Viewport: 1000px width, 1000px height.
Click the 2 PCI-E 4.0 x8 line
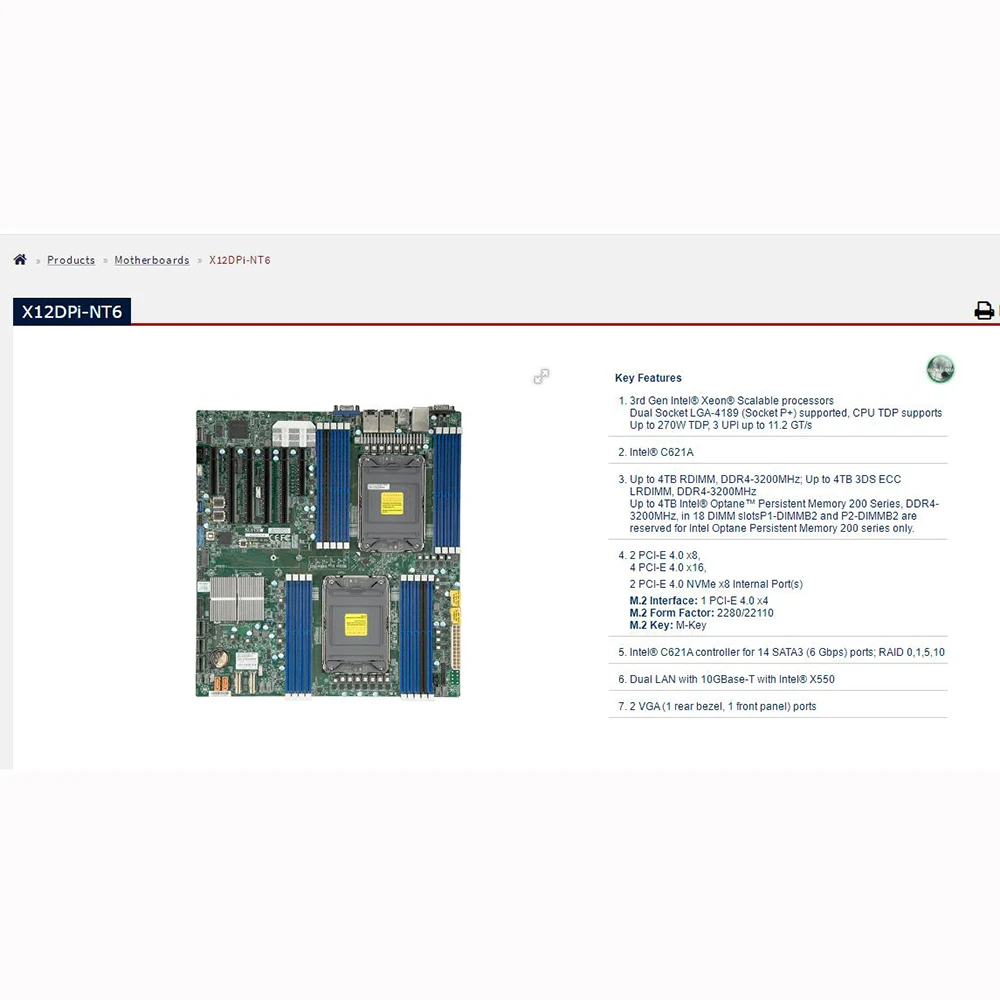tap(665, 555)
